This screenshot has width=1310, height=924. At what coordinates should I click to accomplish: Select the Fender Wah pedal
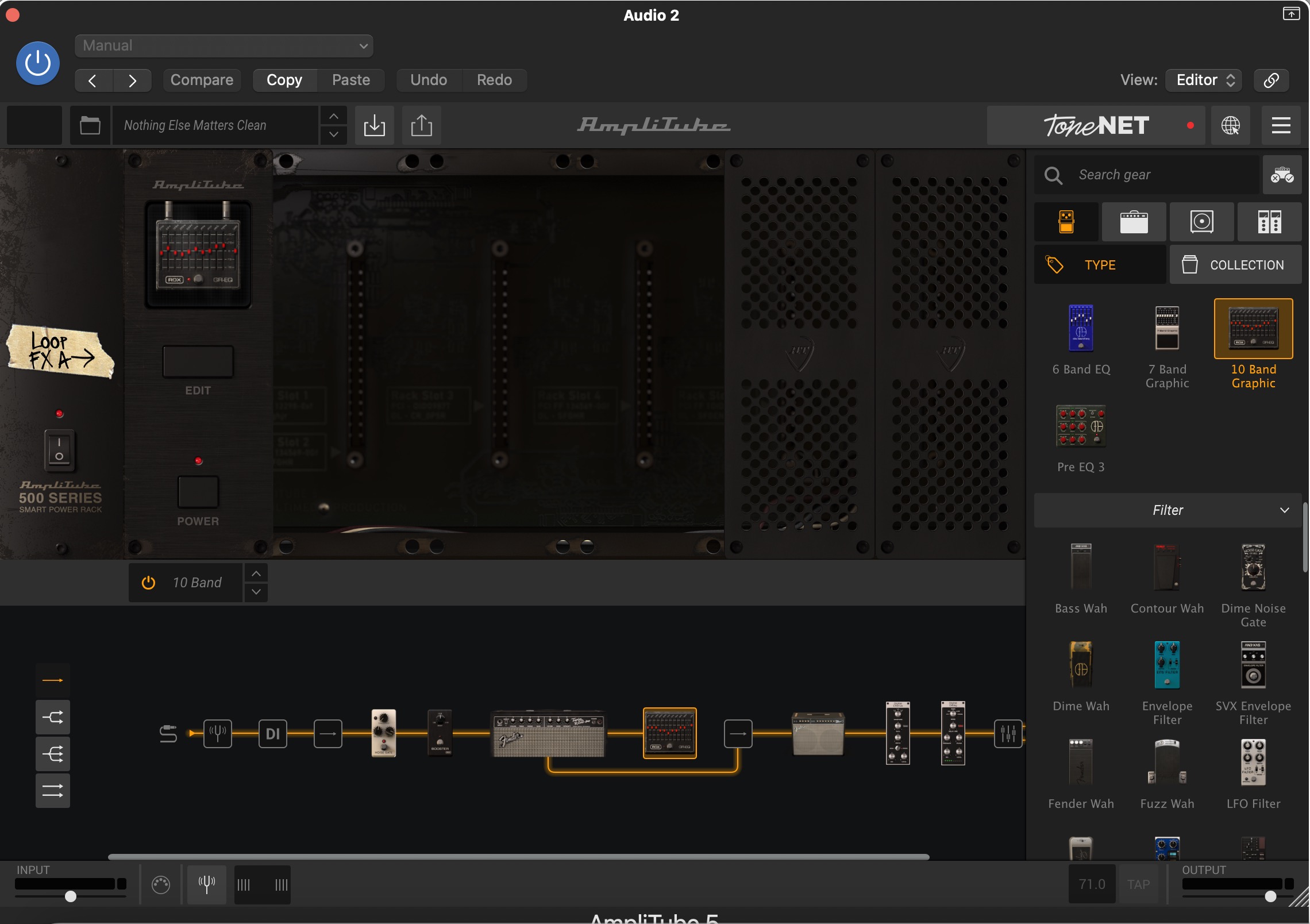coord(1081,773)
